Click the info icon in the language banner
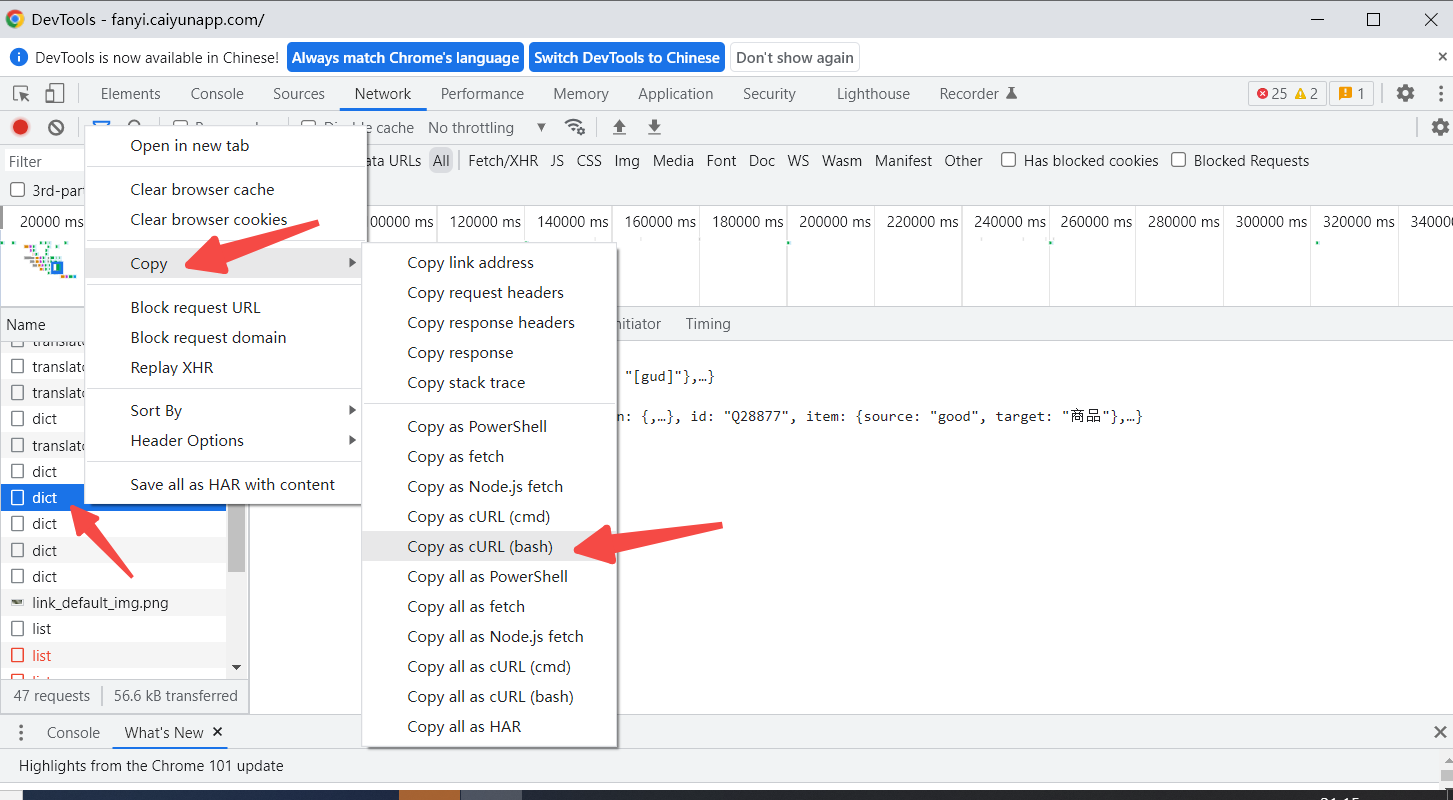Image resolution: width=1453 pixels, height=800 pixels. click(x=18, y=57)
